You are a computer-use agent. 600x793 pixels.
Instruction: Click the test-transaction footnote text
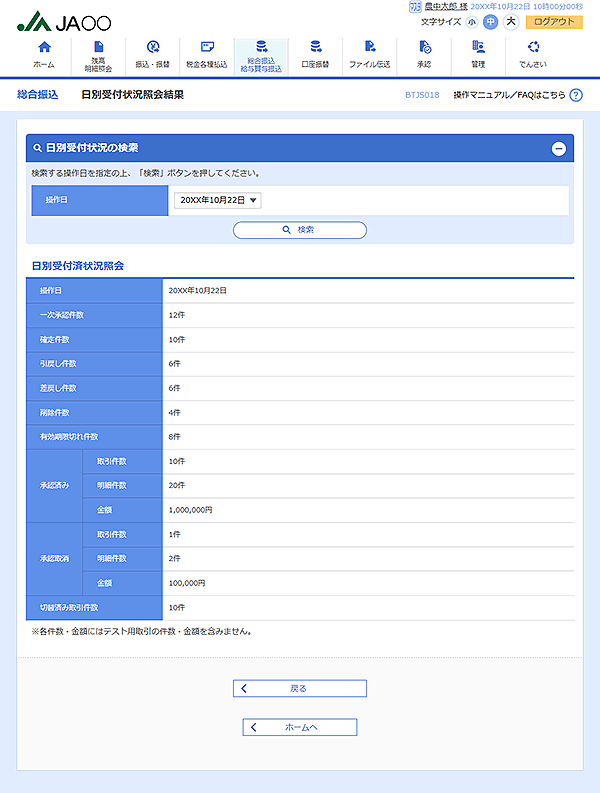point(142,632)
